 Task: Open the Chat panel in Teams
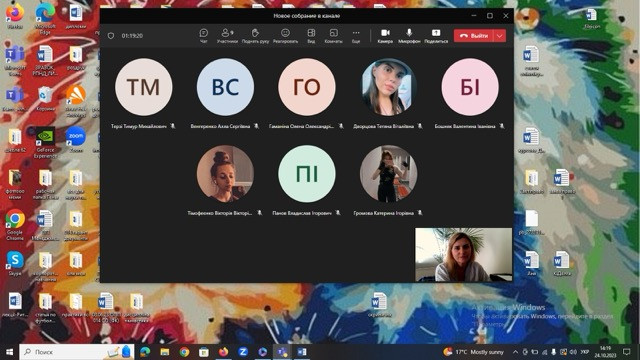203,36
